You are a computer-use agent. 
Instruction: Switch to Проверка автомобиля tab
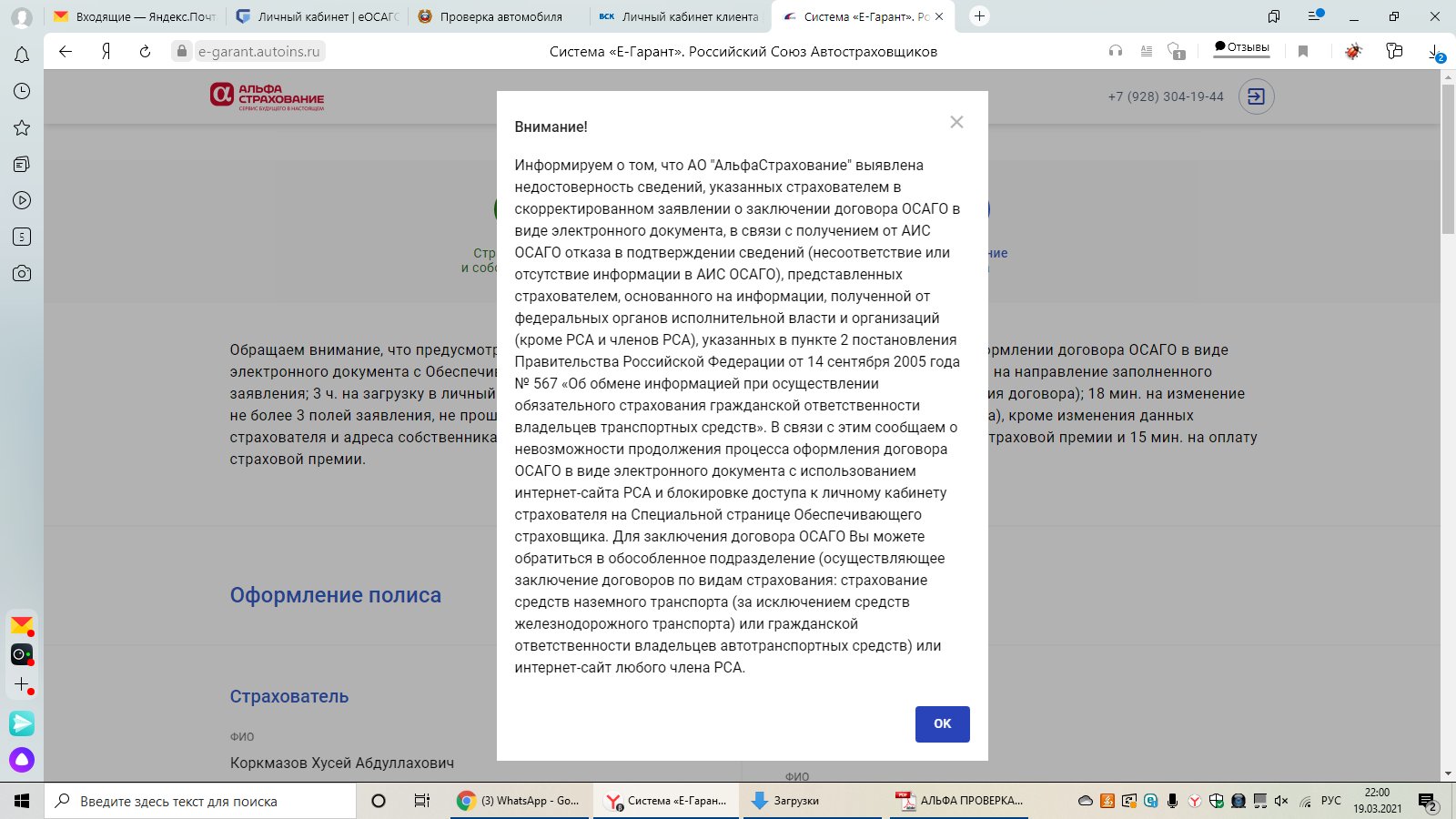point(499,16)
